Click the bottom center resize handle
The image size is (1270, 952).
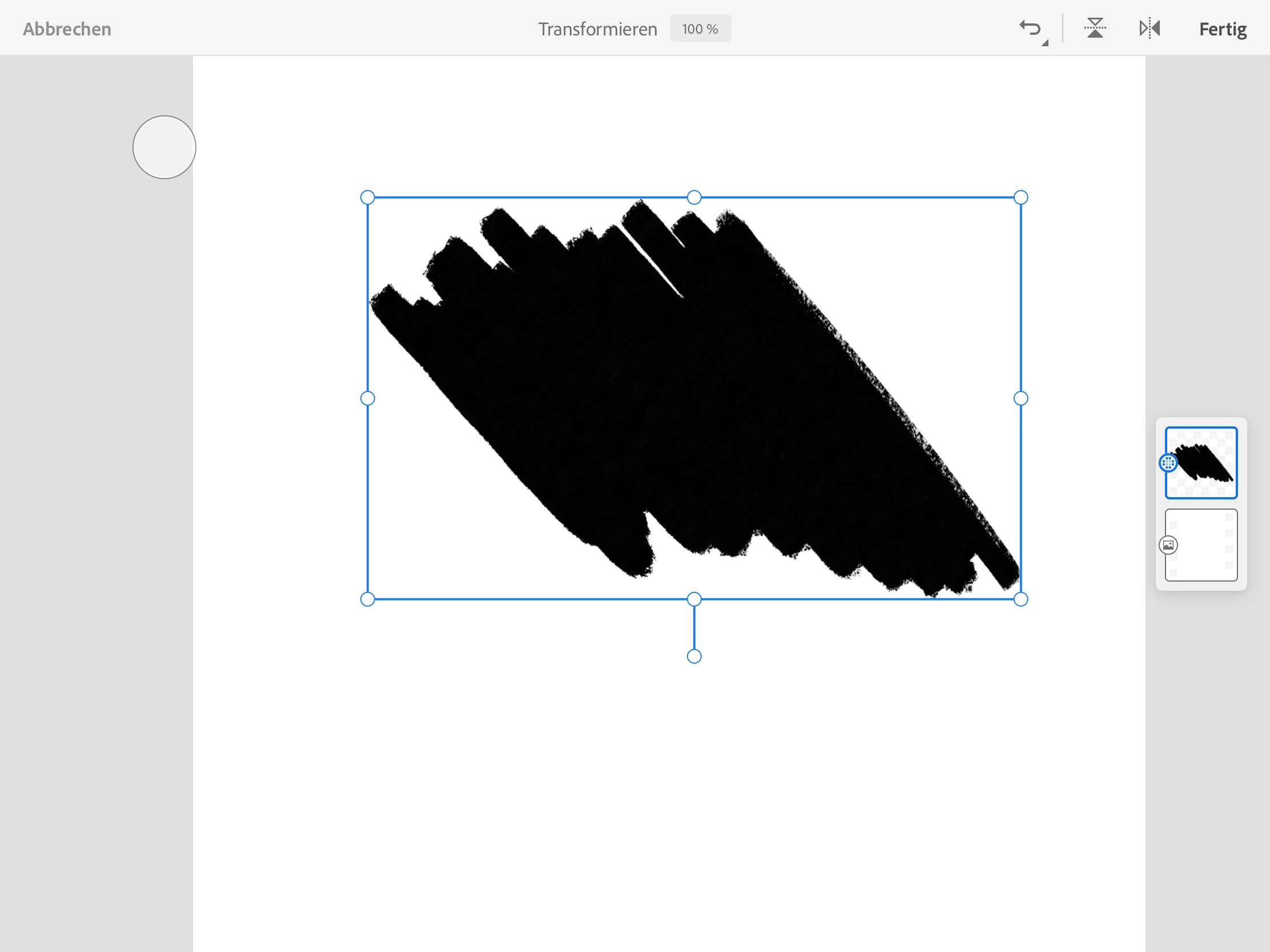[694, 599]
